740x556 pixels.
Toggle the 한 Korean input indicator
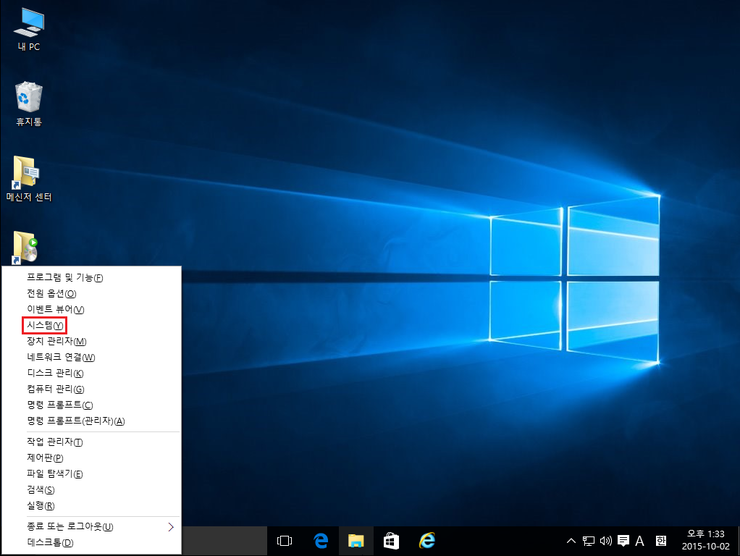661,541
